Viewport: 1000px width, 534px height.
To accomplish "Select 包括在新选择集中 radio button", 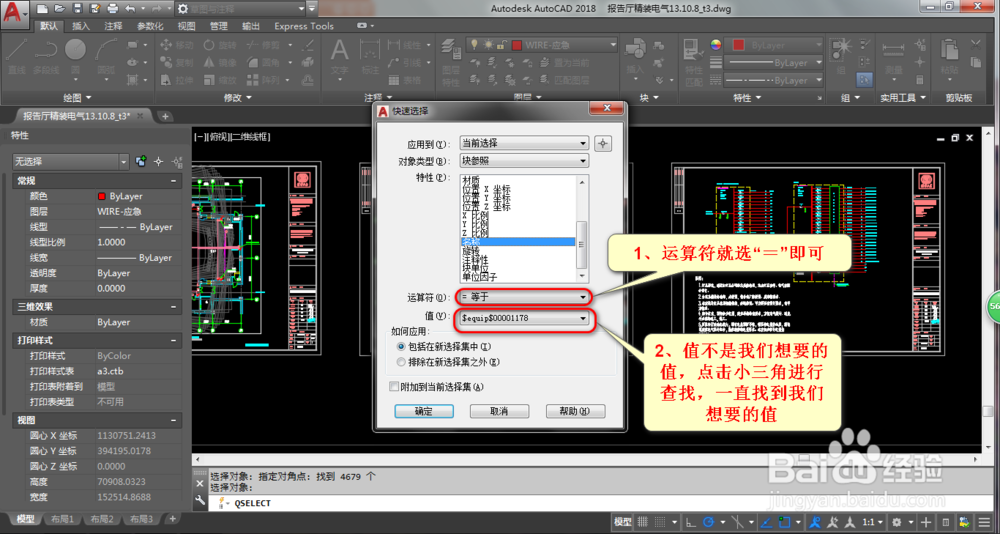I will point(401,346).
